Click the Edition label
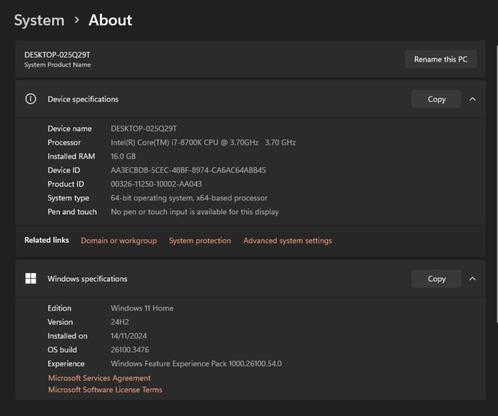Viewport: 498px width, 416px height. tap(59, 308)
